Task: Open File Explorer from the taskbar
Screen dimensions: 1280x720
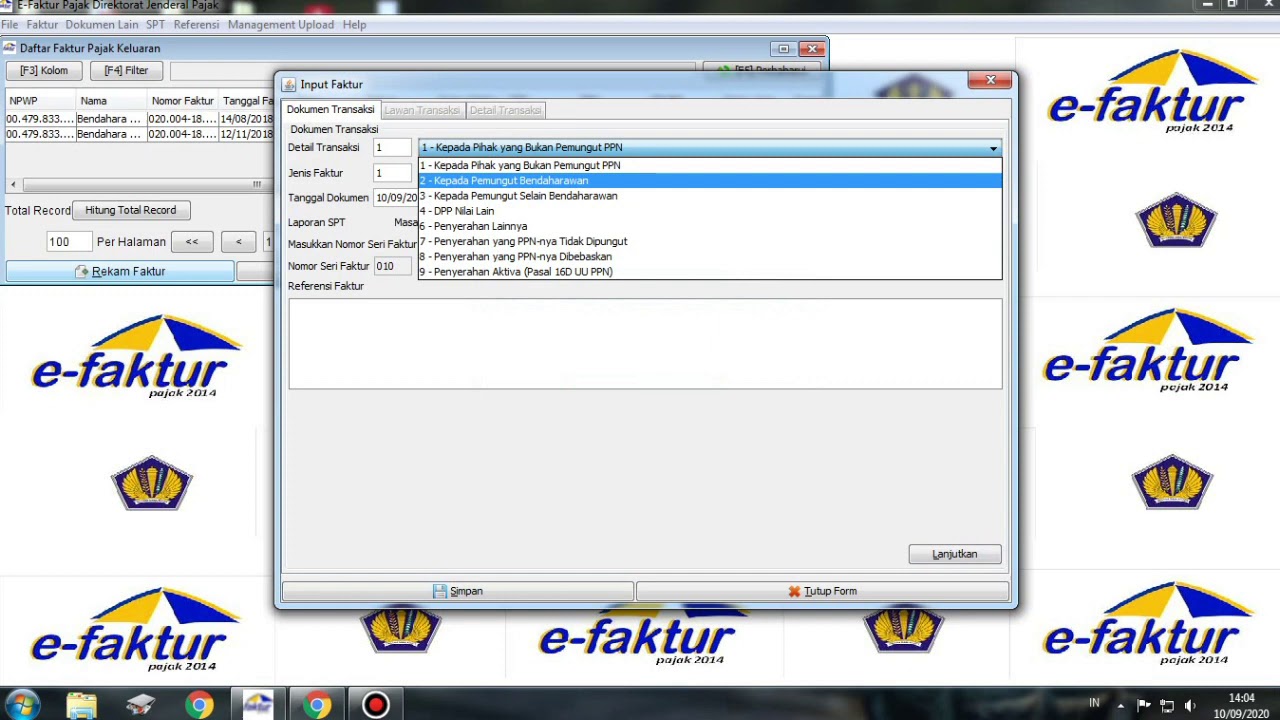Action: pos(81,705)
